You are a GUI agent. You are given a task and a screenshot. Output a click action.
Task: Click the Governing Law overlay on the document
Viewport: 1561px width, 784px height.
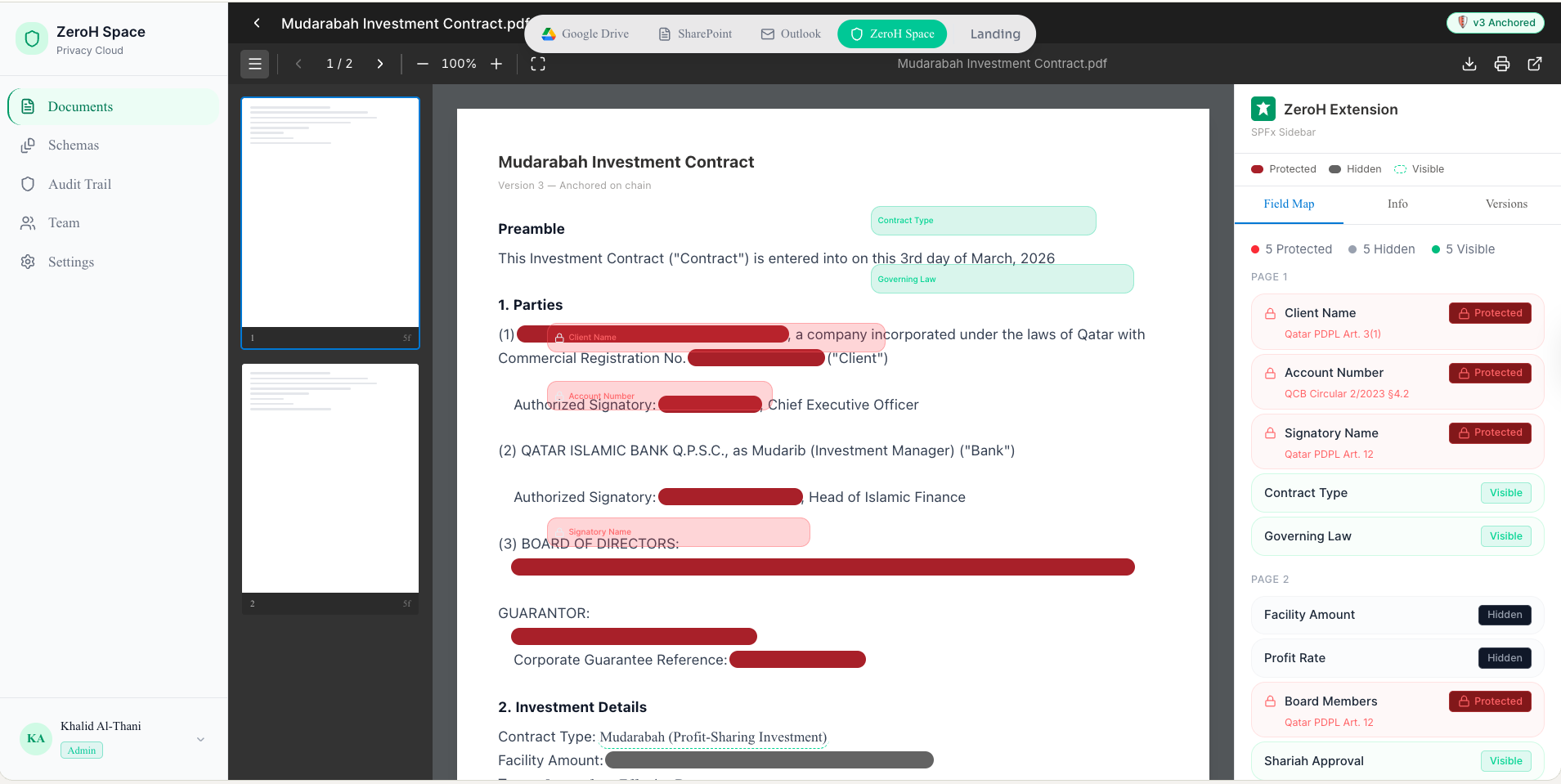1002,279
